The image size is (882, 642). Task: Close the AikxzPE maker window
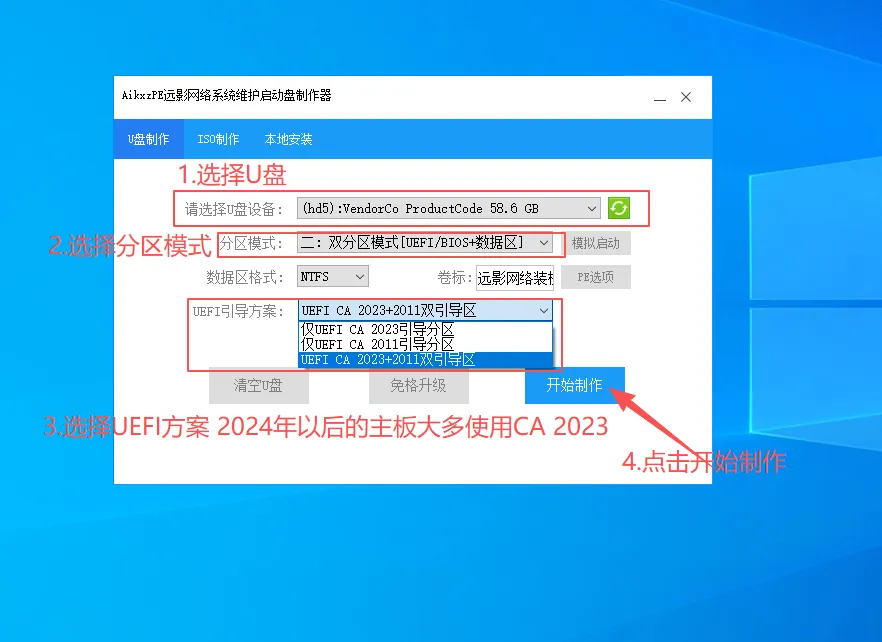click(686, 97)
